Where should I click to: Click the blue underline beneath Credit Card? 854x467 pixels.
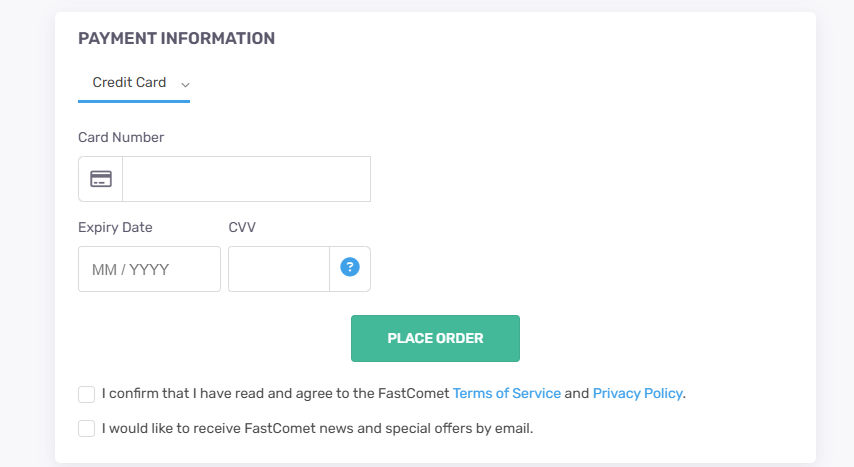pyautogui.click(x=134, y=101)
